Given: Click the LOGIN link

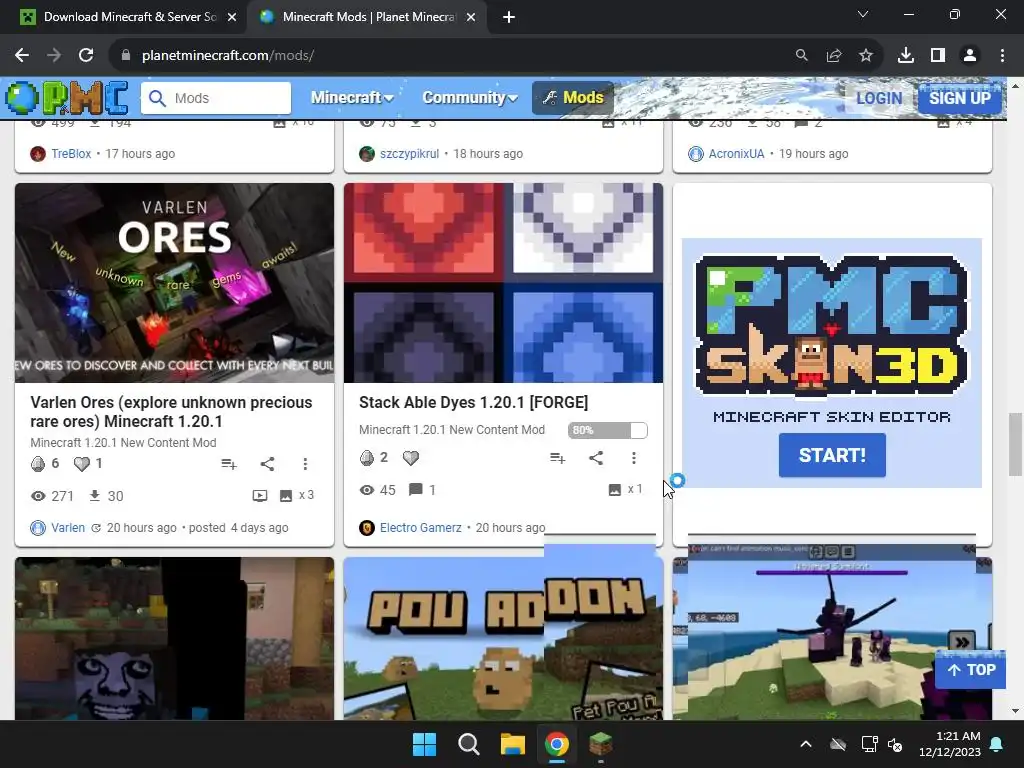Looking at the screenshot, I should click(879, 98).
